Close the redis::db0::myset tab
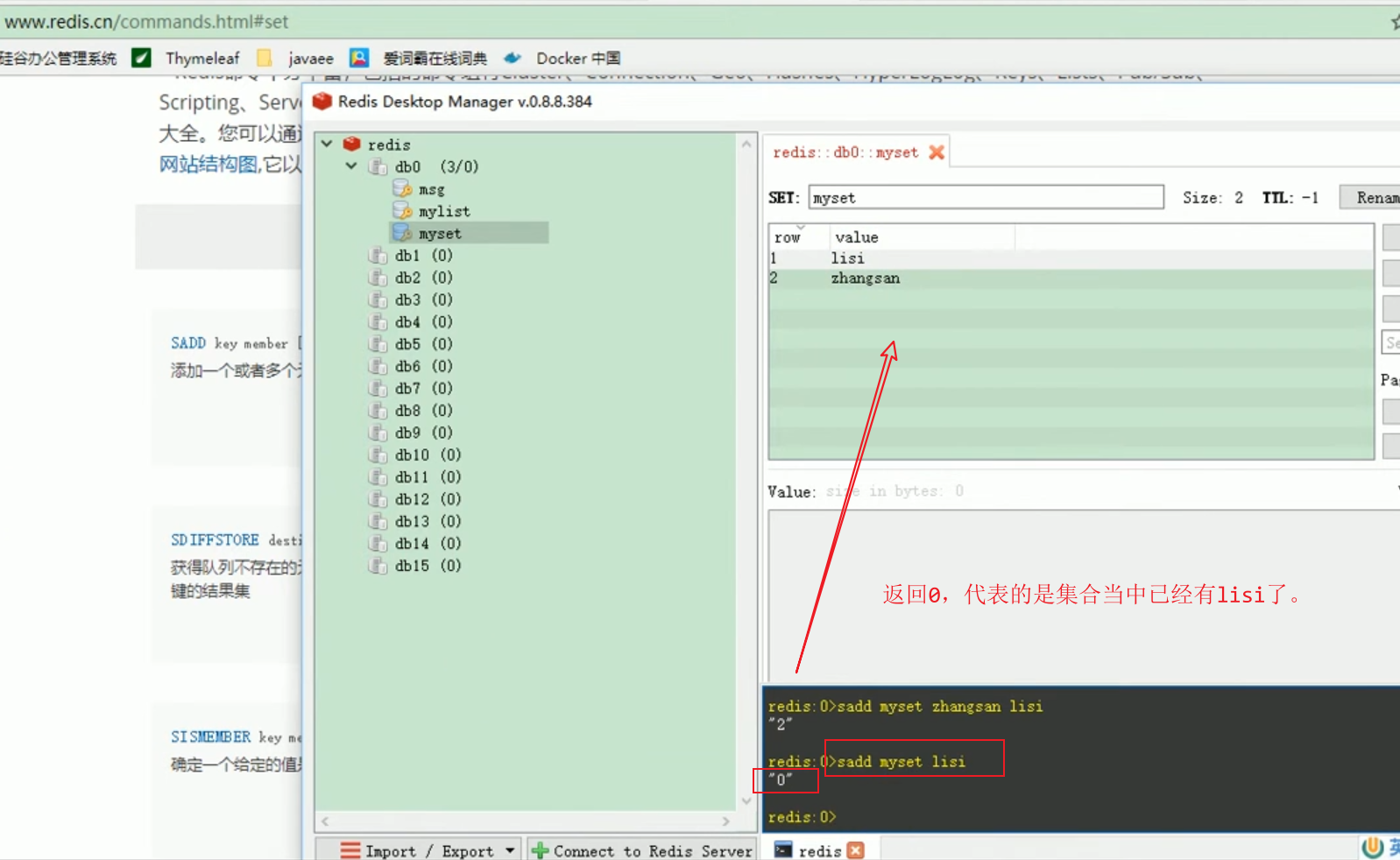1400x860 pixels. coord(937,152)
